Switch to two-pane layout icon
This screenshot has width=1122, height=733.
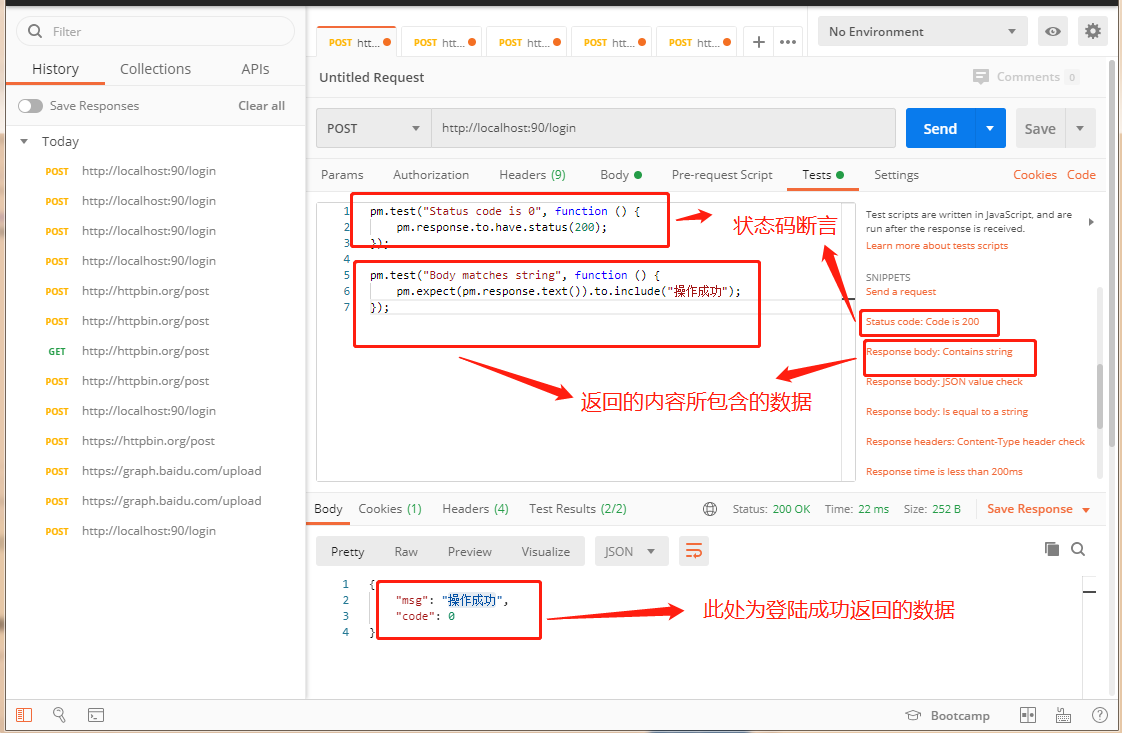[1028, 715]
